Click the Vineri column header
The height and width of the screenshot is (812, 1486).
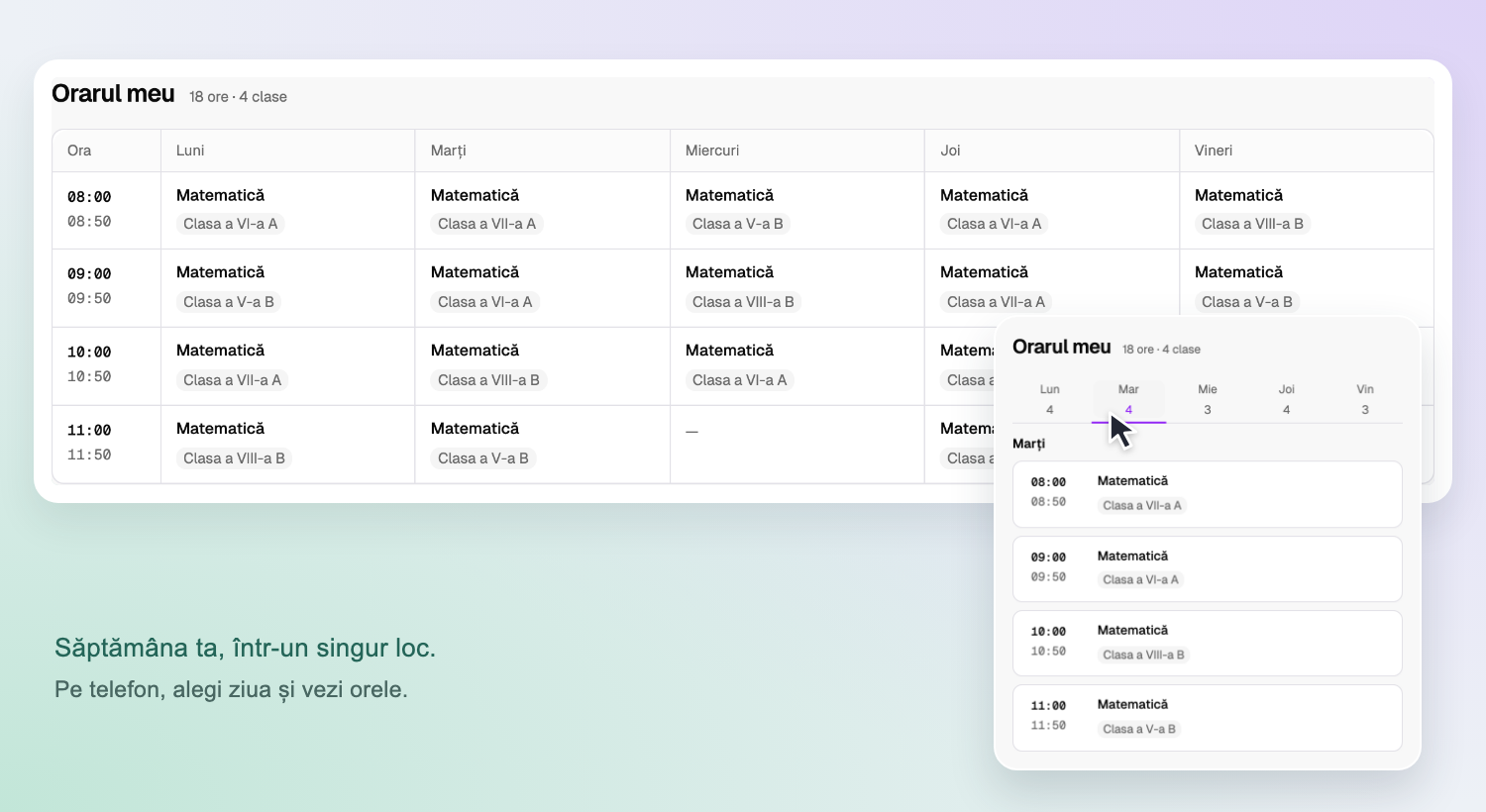[x=1214, y=151]
